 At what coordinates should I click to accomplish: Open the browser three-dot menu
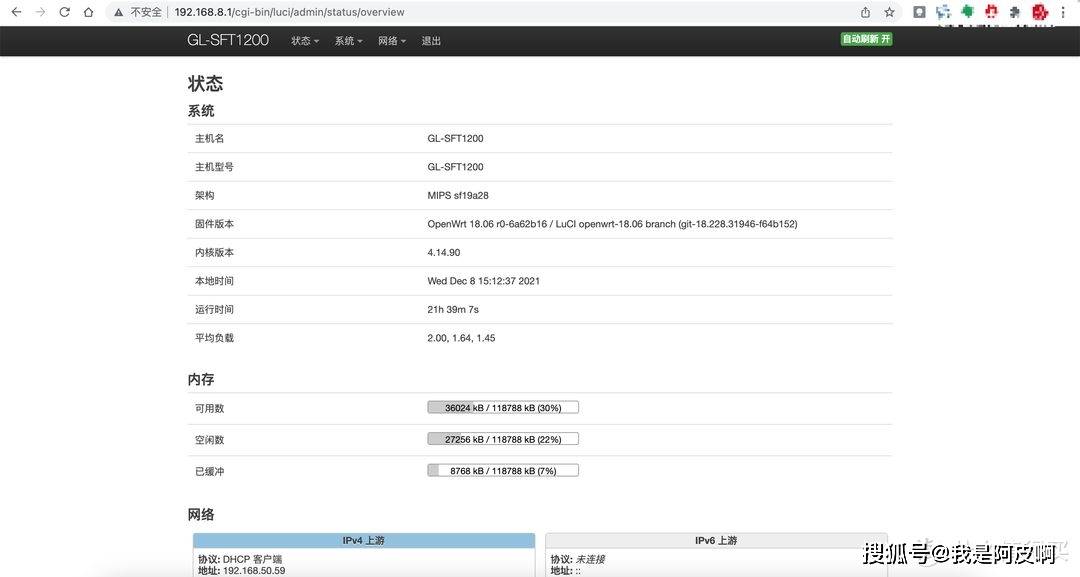click(1064, 13)
